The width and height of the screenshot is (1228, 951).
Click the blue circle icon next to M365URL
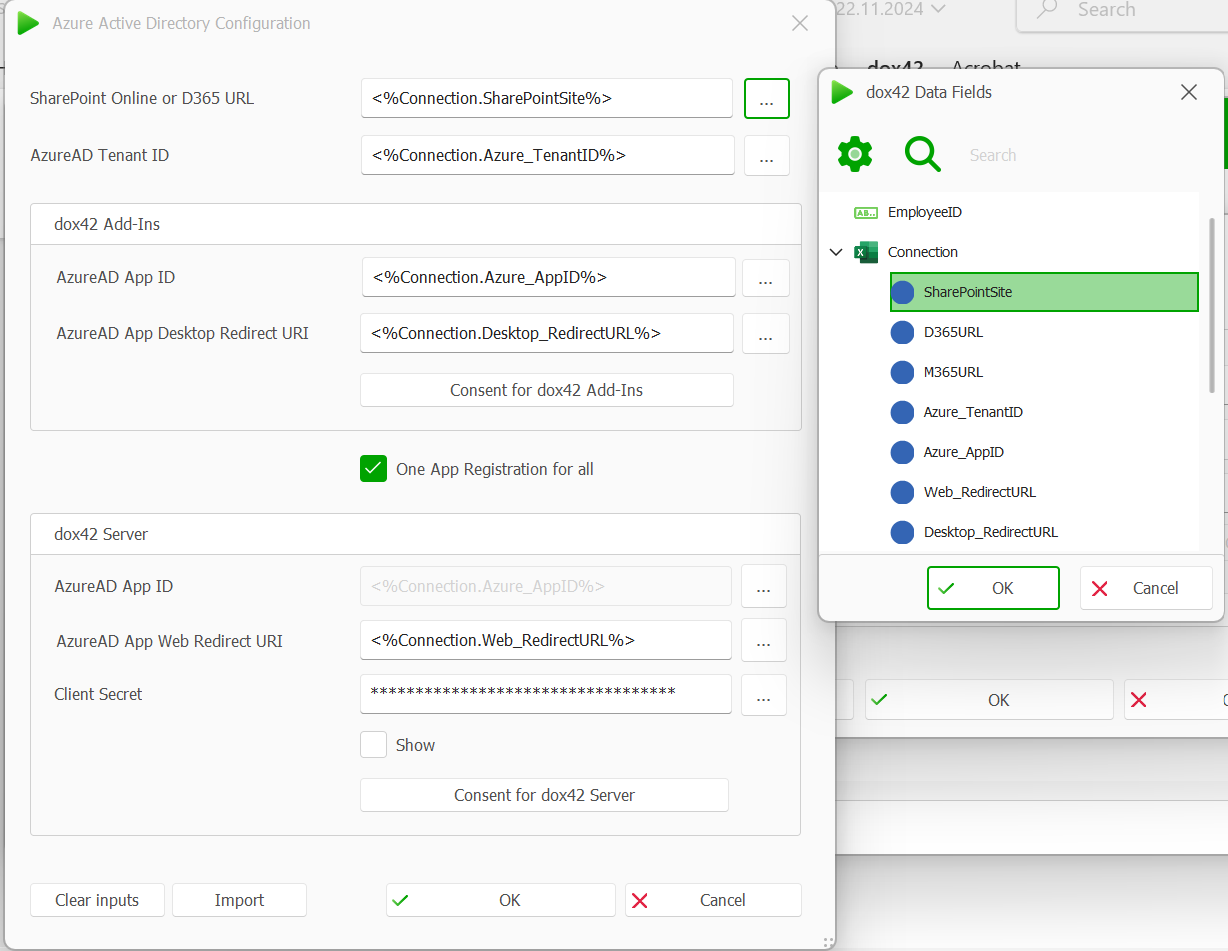903,372
